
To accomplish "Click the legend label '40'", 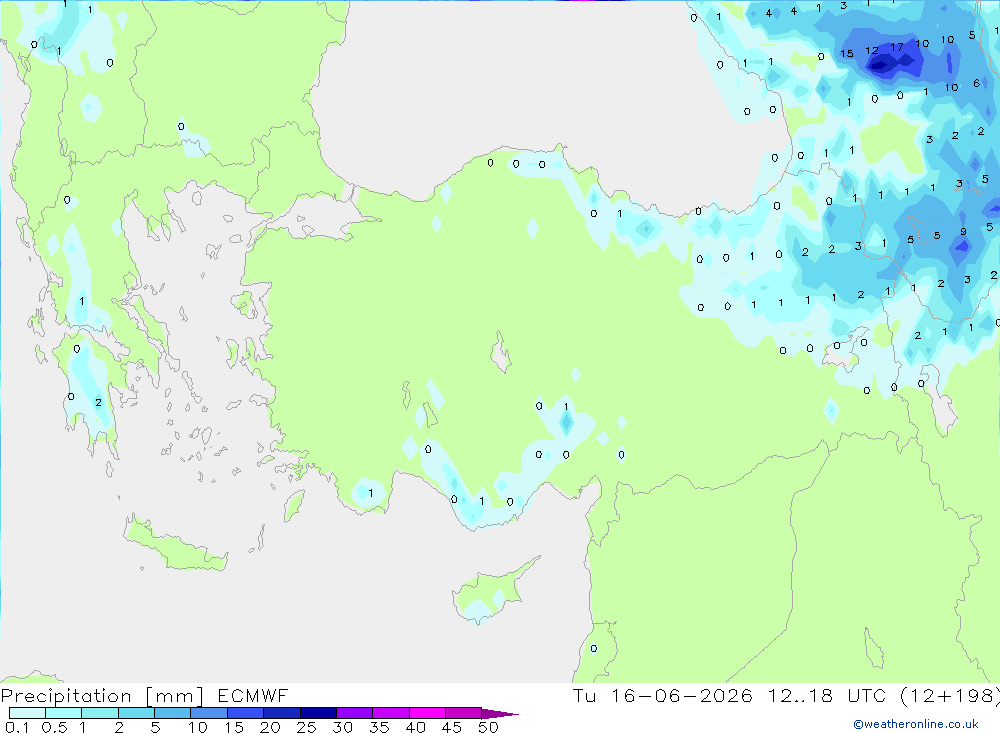I will point(415,727).
